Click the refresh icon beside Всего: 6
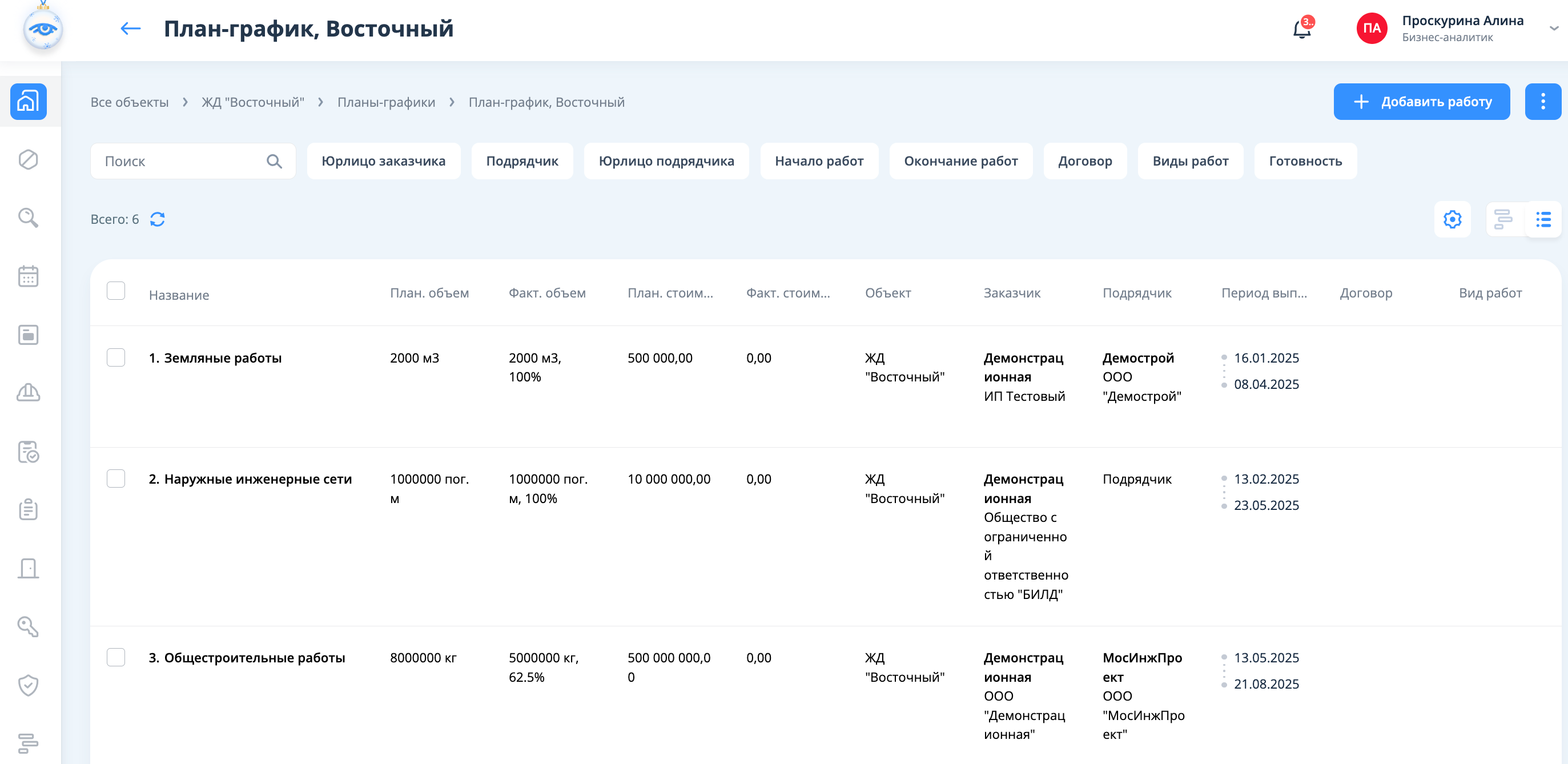This screenshot has height=764, width=1568. [158, 219]
